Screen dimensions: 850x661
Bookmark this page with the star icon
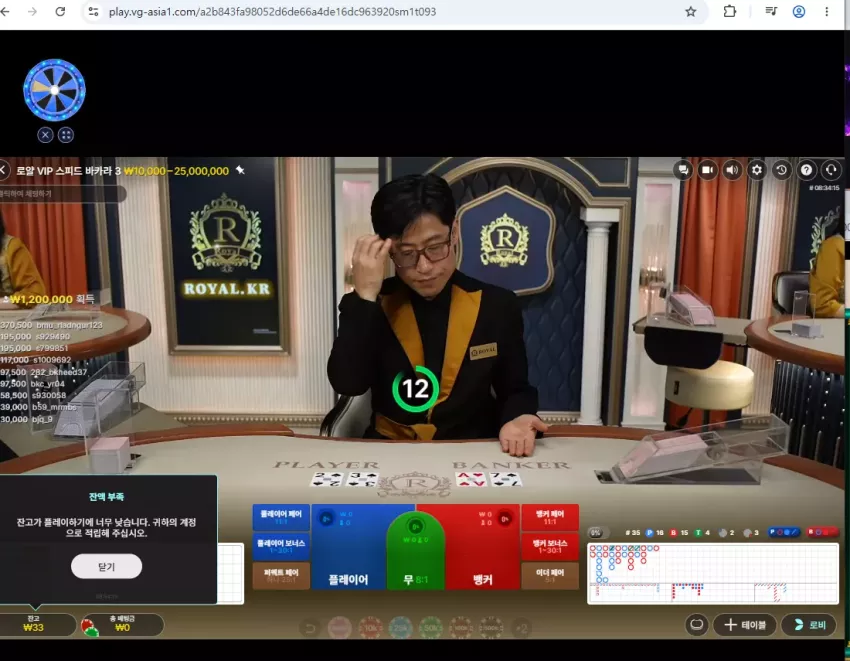click(690, 11)
